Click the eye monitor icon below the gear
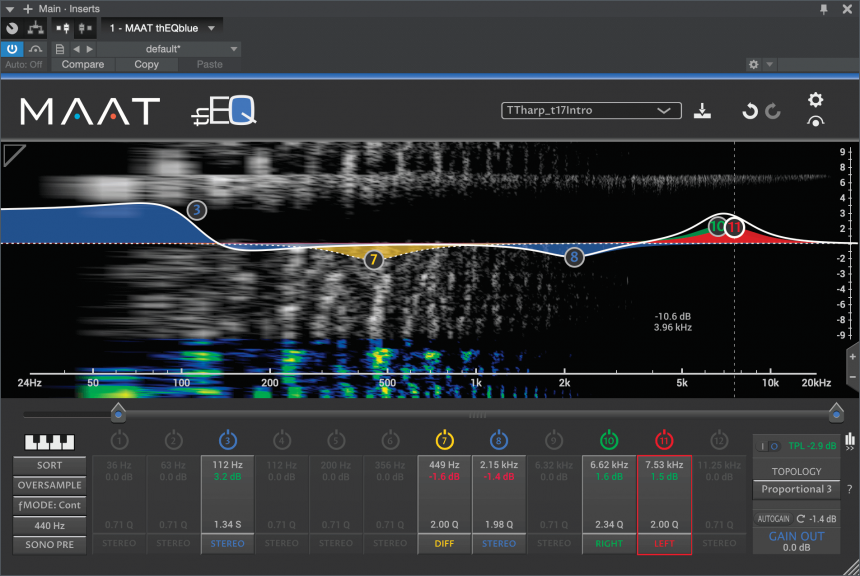This screenshot has height=576, width=860. pos(816,122)
